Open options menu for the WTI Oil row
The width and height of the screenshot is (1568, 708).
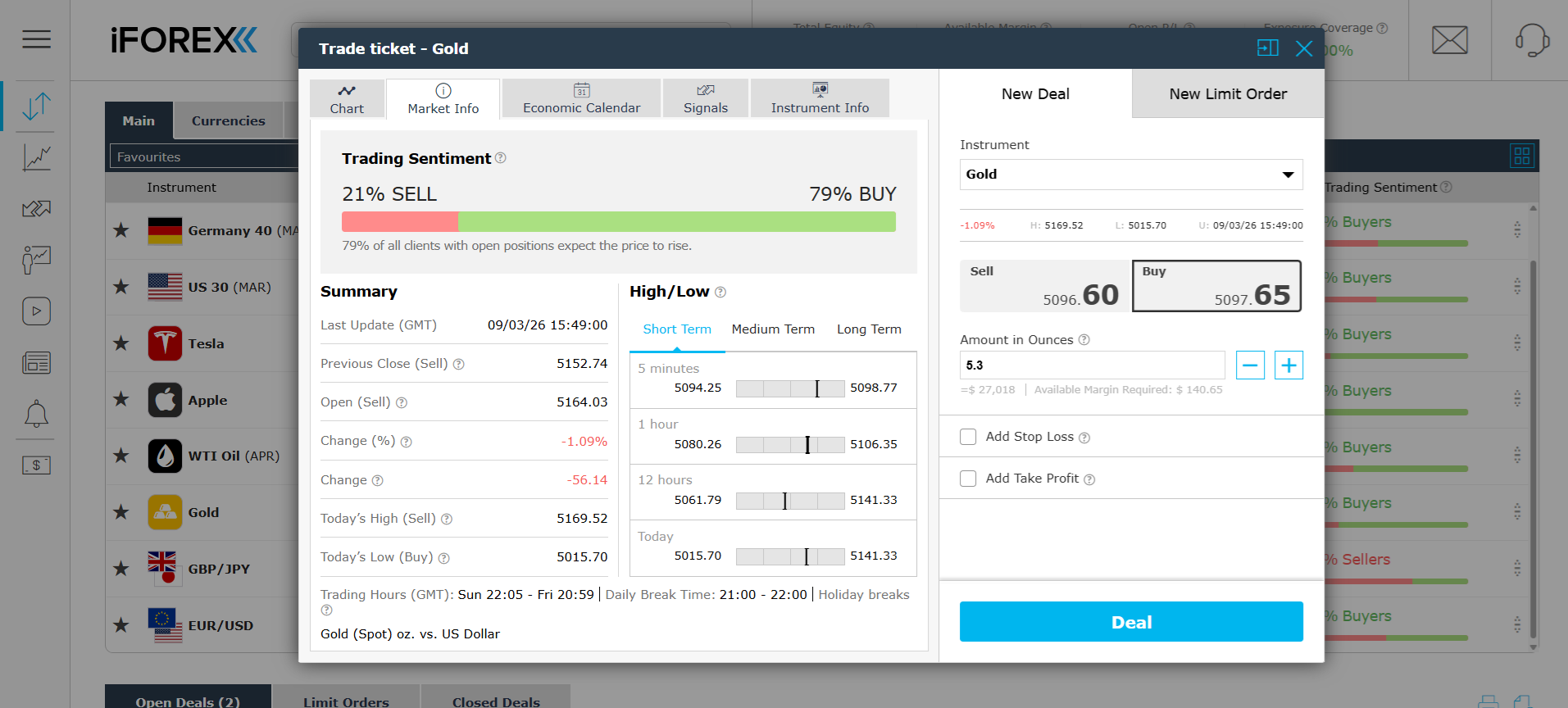click(1517, 455)
